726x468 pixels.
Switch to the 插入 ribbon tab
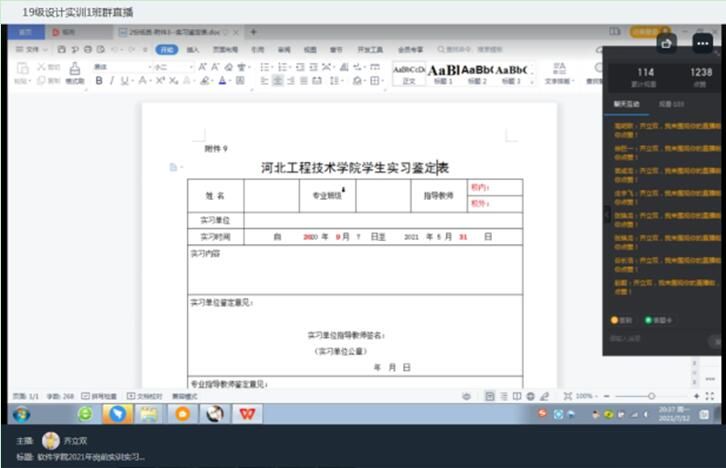pos(192,49)
